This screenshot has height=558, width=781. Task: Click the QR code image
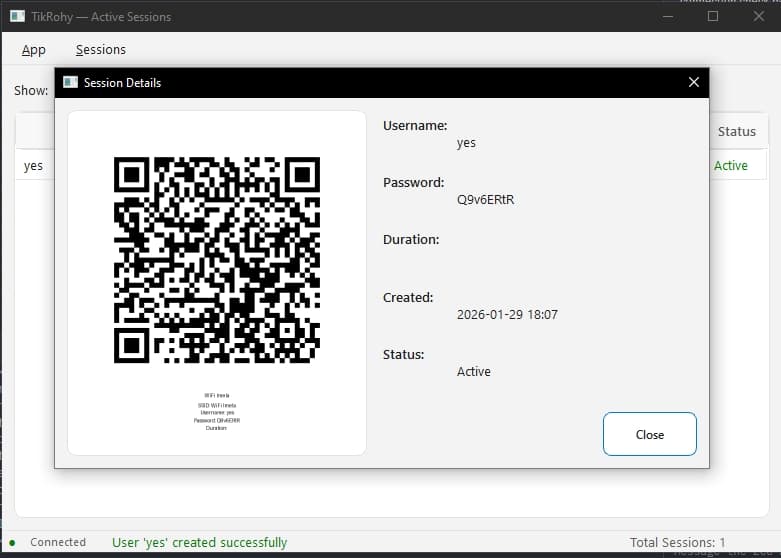(x=217, y=260)
